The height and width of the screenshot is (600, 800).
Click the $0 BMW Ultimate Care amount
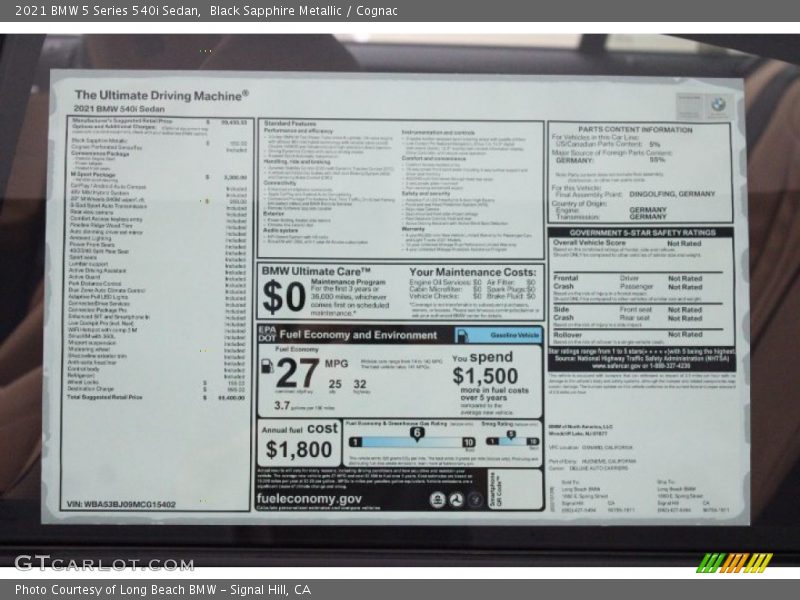point(285,296)
